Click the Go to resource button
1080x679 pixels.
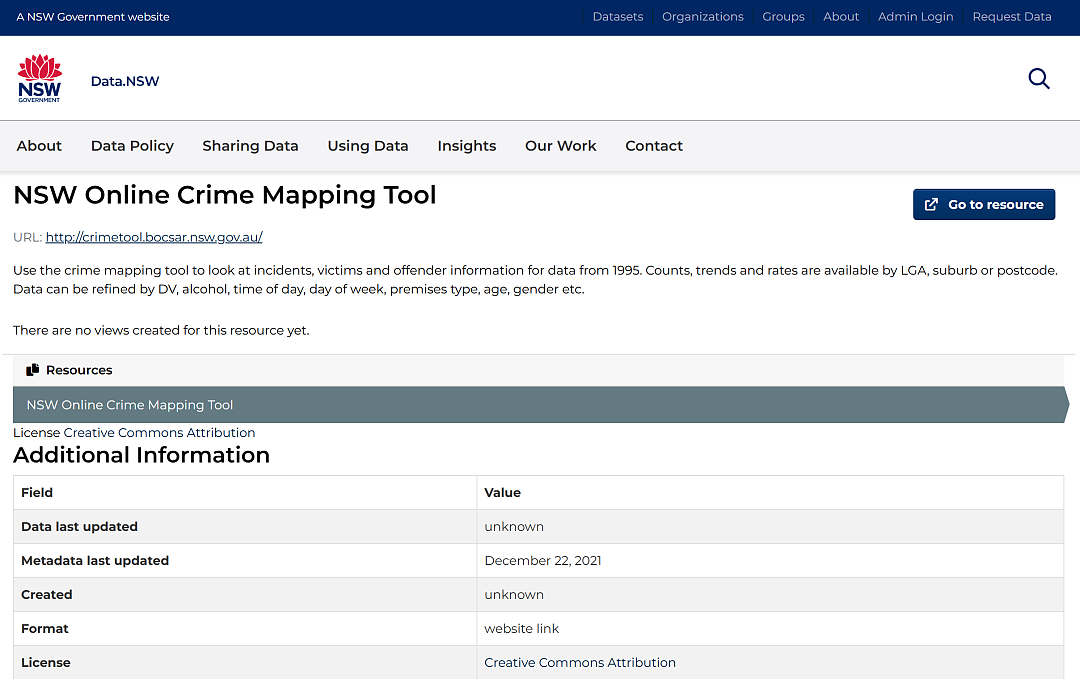984,205
